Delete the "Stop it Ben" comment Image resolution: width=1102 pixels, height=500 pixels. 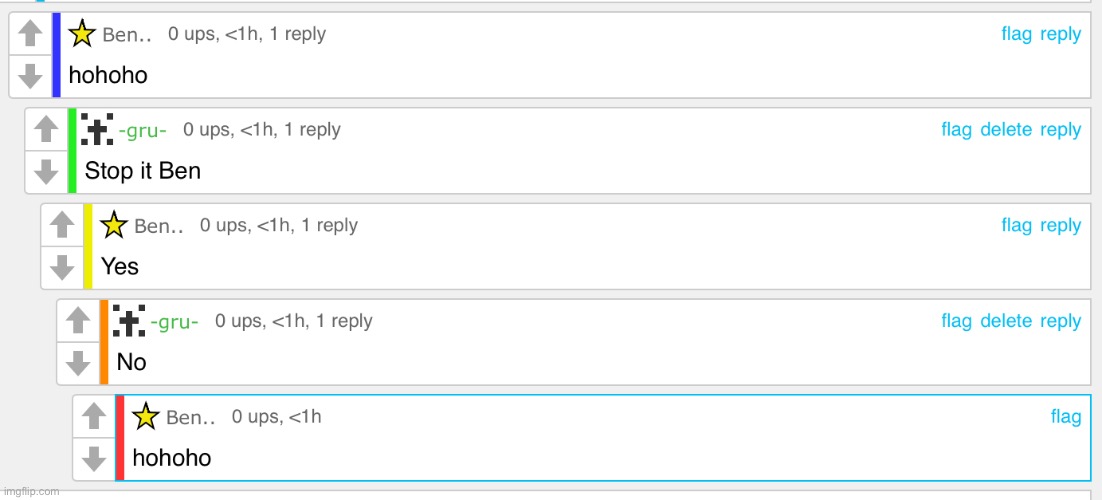pos(1006,130)
